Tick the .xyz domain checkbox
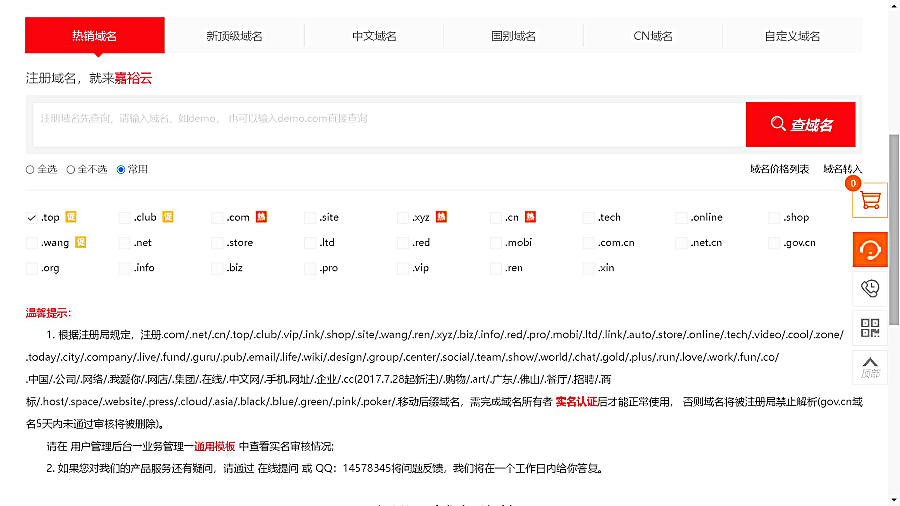 (x=403, y=217)
